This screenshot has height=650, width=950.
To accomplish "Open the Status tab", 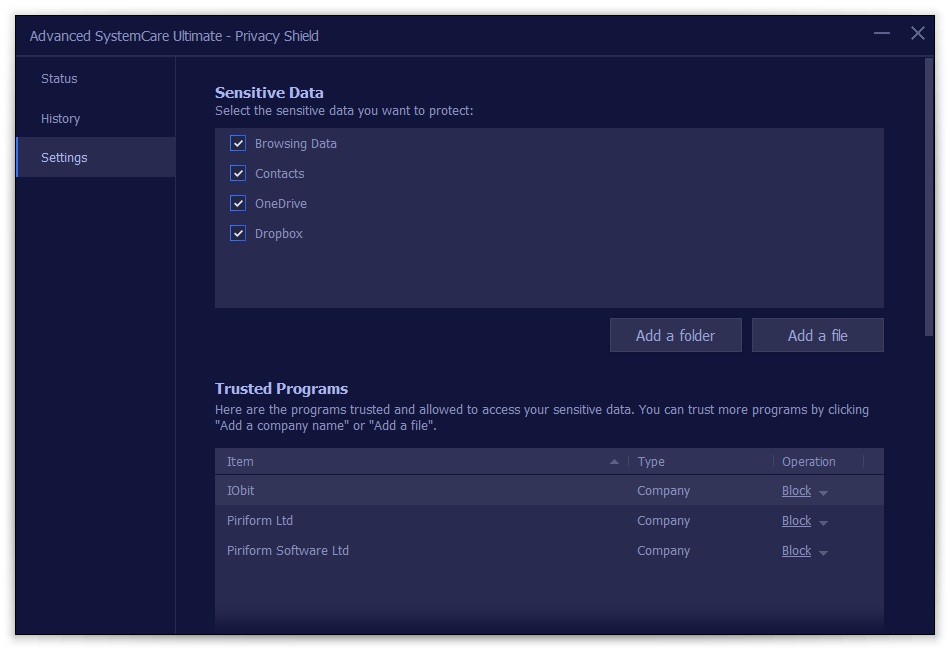I will click(x=59, y=79).
